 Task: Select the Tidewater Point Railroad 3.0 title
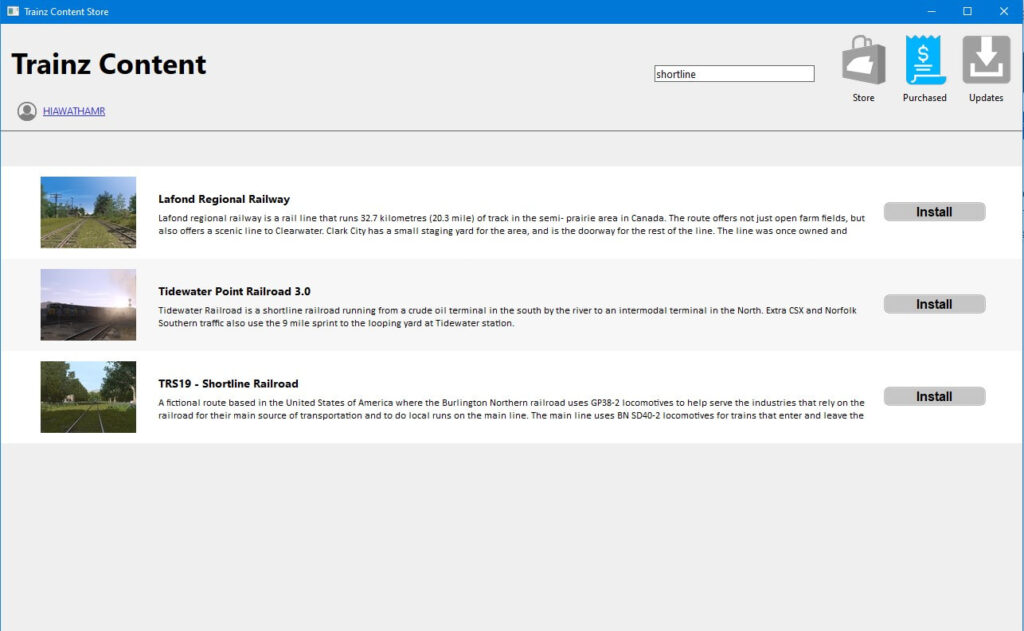click(234, 291)
